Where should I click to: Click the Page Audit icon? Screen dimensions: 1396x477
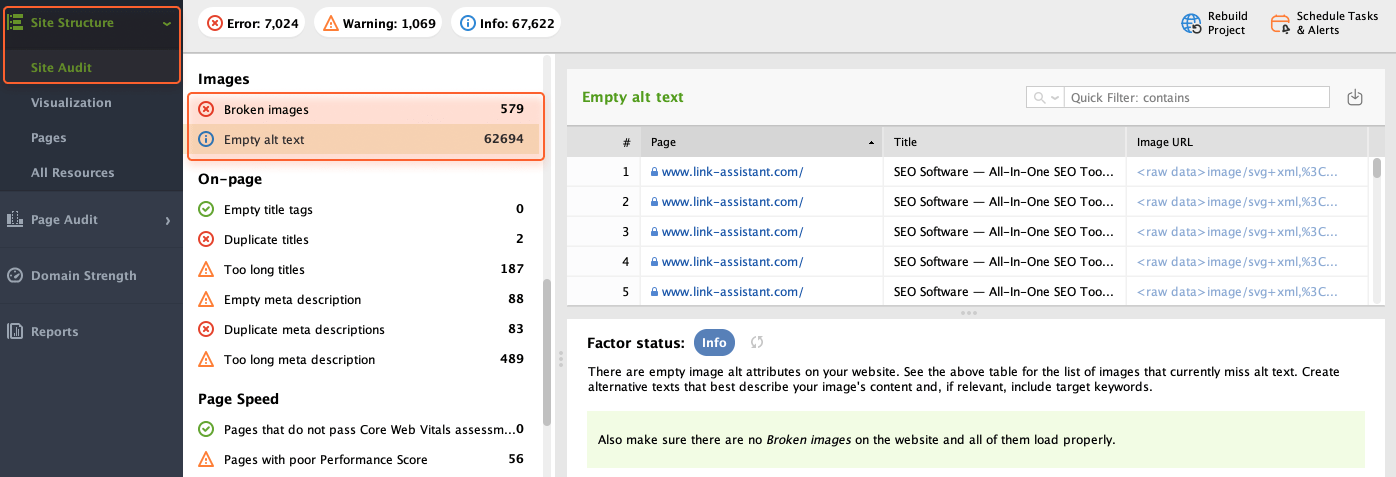[x=15, y=219]
